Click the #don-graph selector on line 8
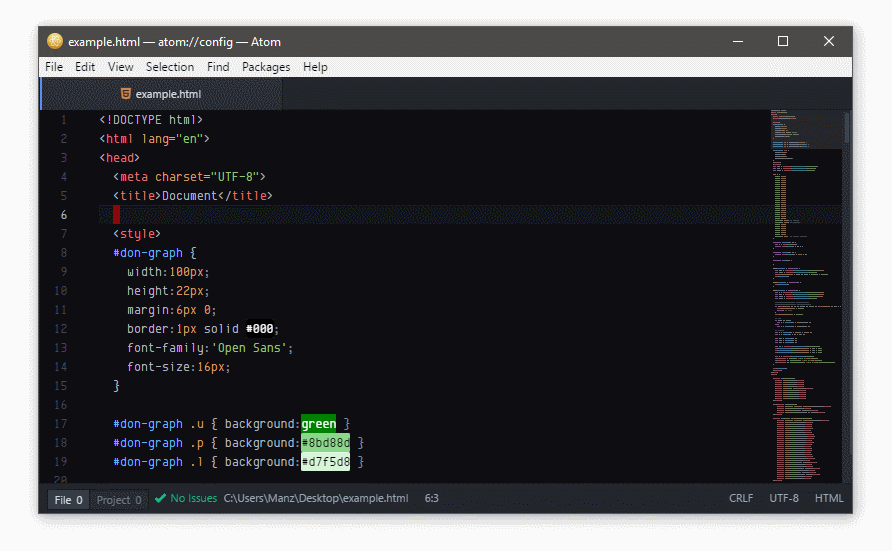 (148, 253)
